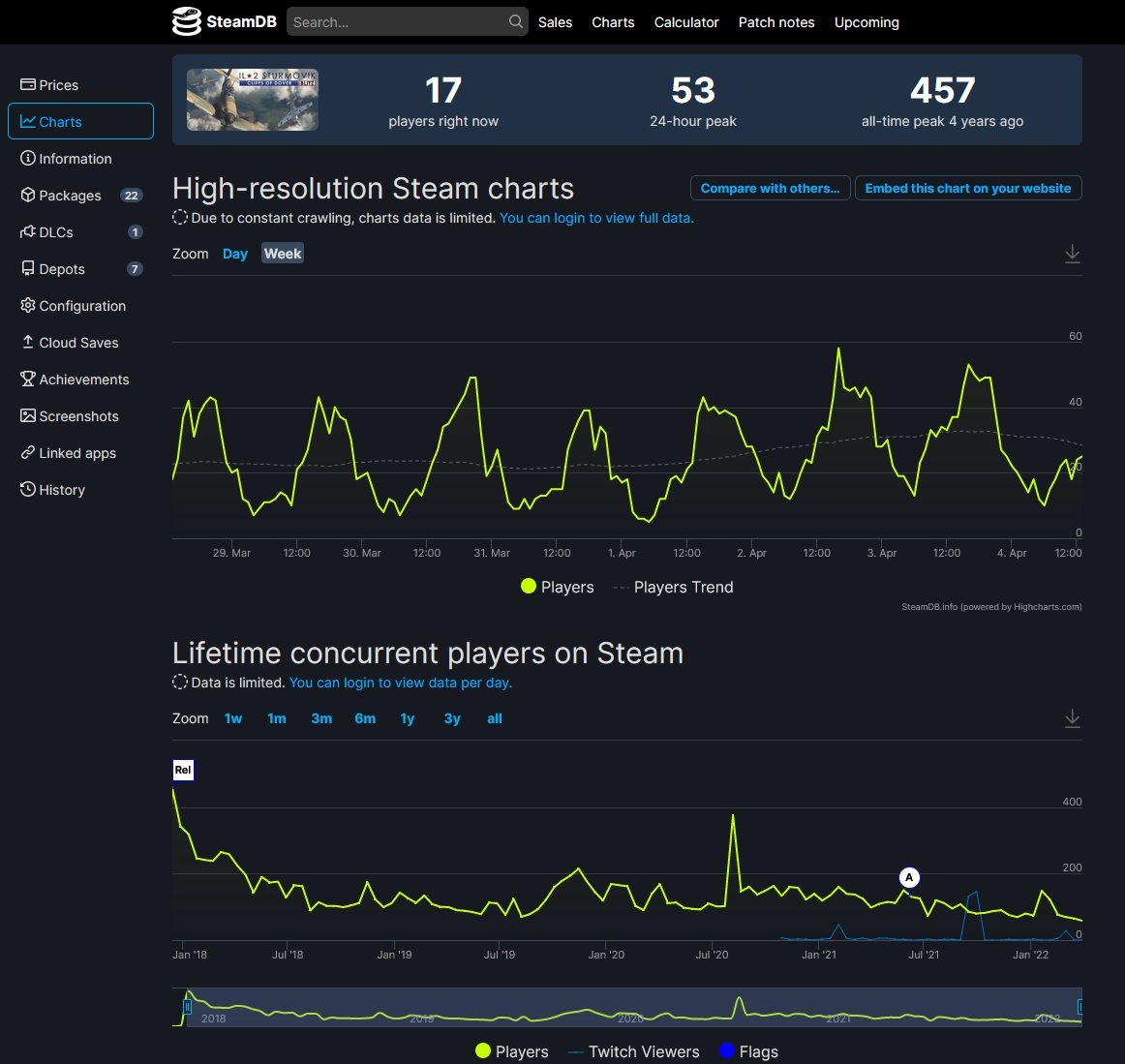Open the lifetime chart download menu icon
Viewport: 1125px width, 1064px height.
coord(1072,718)
